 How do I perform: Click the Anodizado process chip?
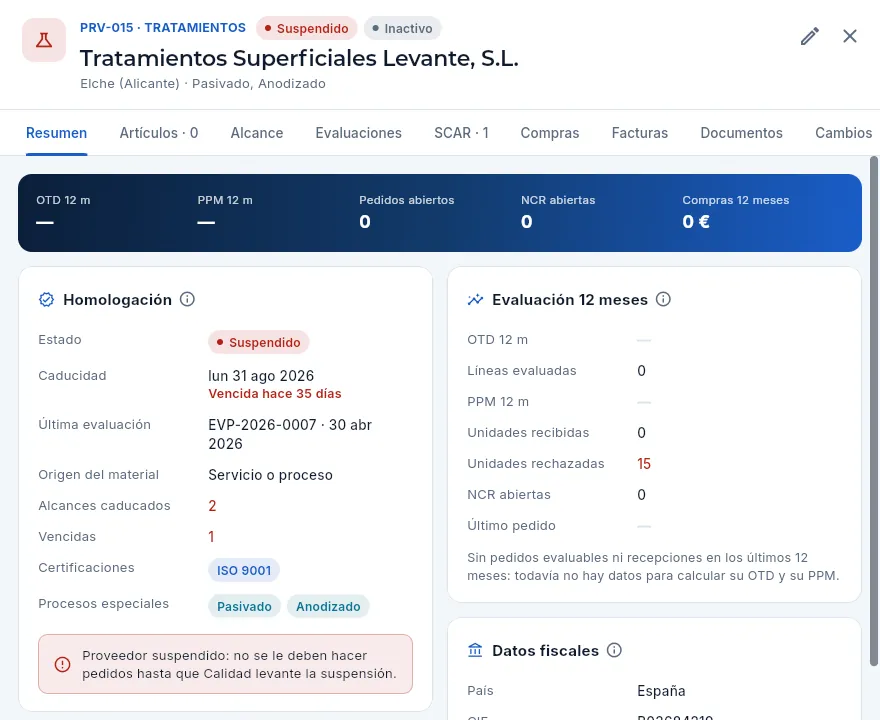(x=328, y=606)
